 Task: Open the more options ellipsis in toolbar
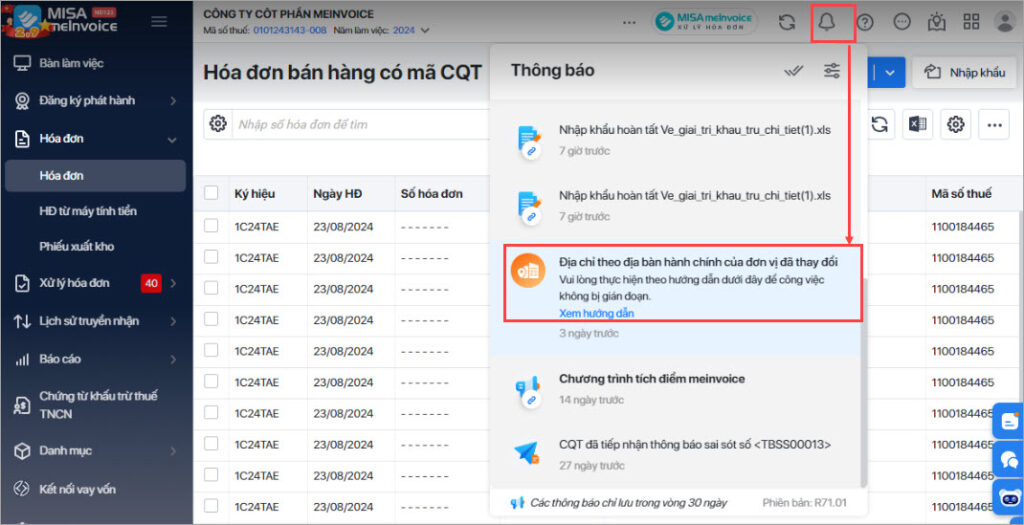pos(994,124)
